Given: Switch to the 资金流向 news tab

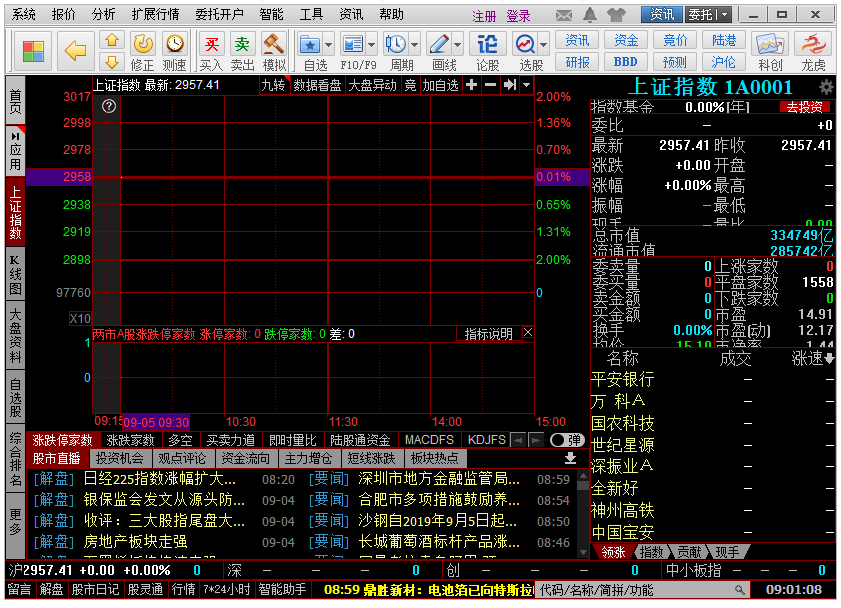Looking at the screenshot, I should tap(245, 458).
